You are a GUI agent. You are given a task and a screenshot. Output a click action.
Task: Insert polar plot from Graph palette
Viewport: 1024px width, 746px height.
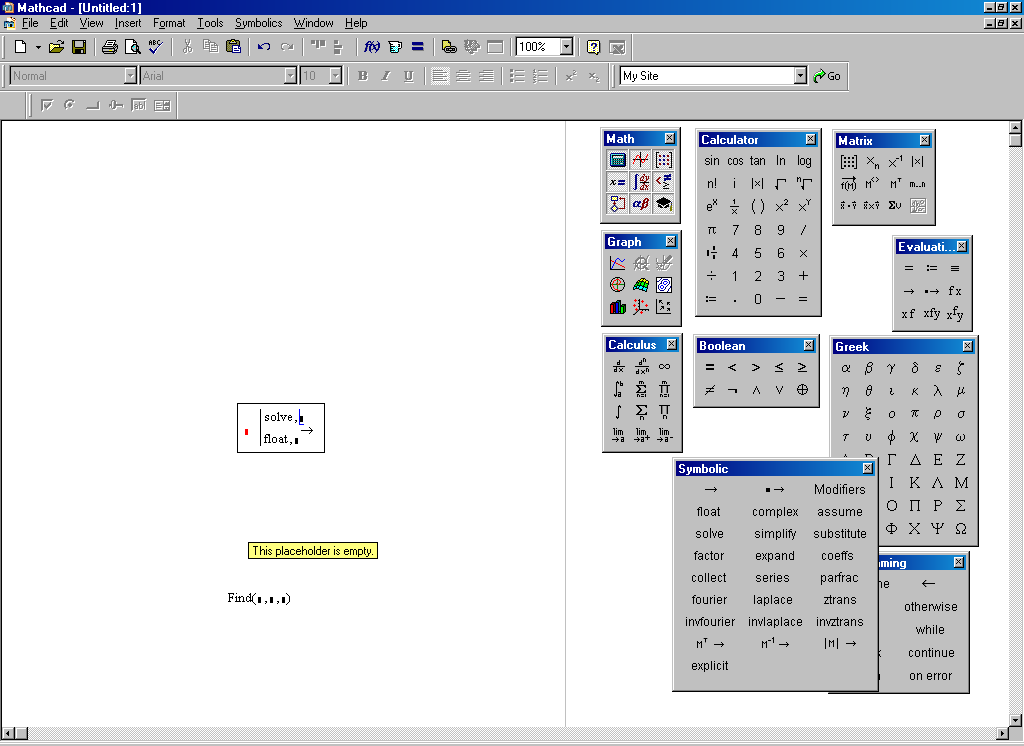pyautogui.click(x=617, y=285)
